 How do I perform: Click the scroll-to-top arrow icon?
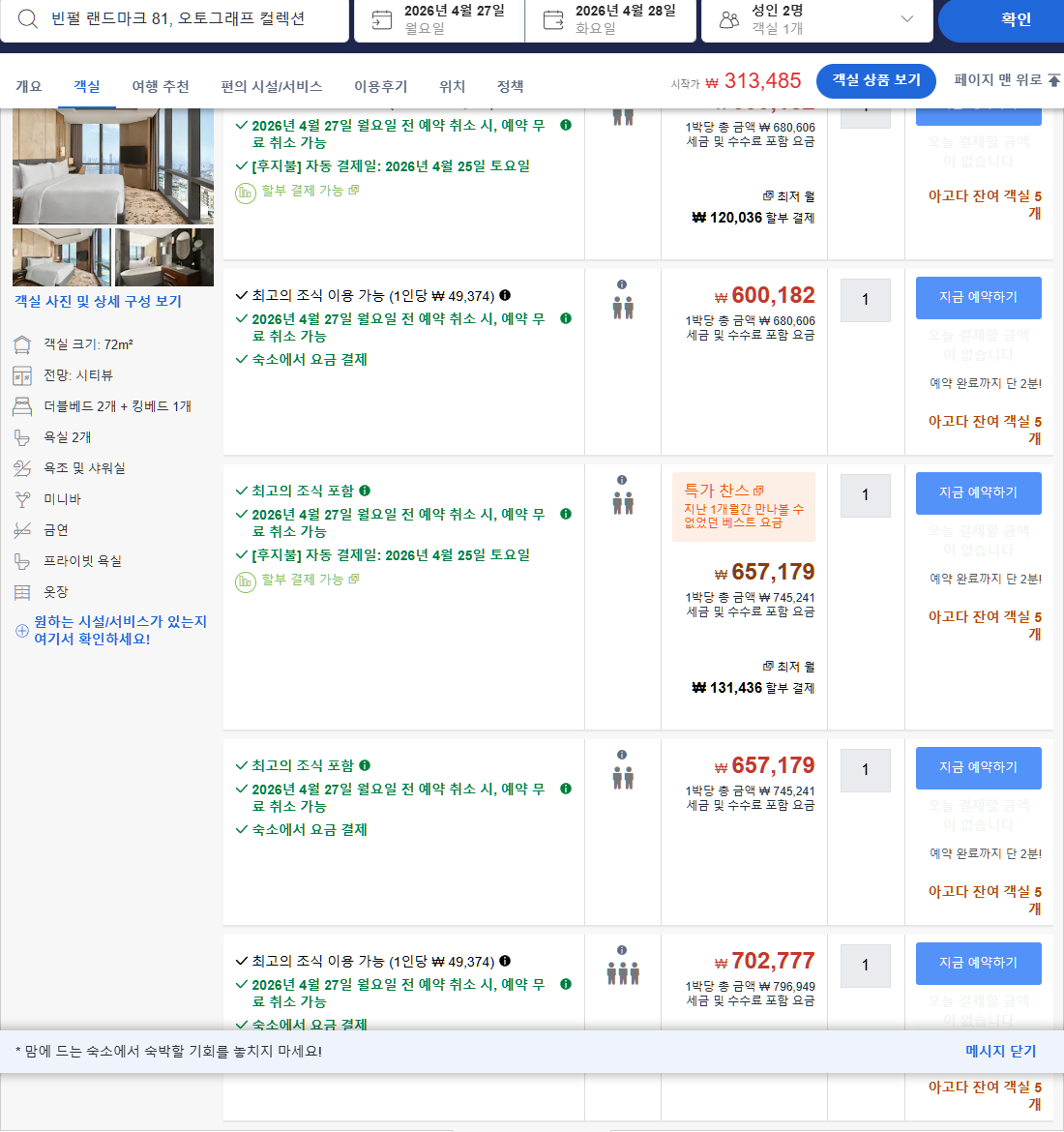click(x=1054, y=80)
